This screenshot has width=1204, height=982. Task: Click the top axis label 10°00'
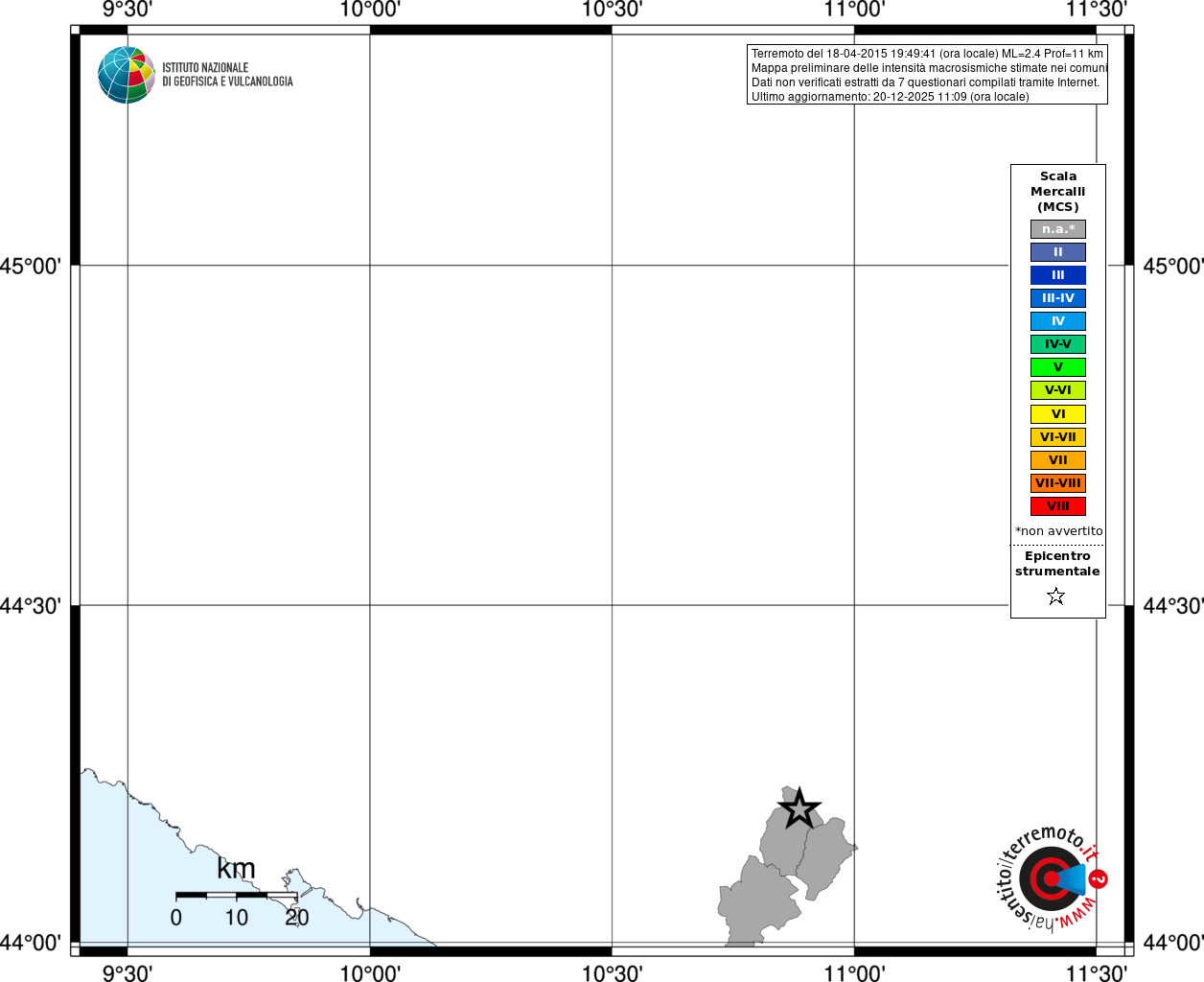[x=370, y=10]
